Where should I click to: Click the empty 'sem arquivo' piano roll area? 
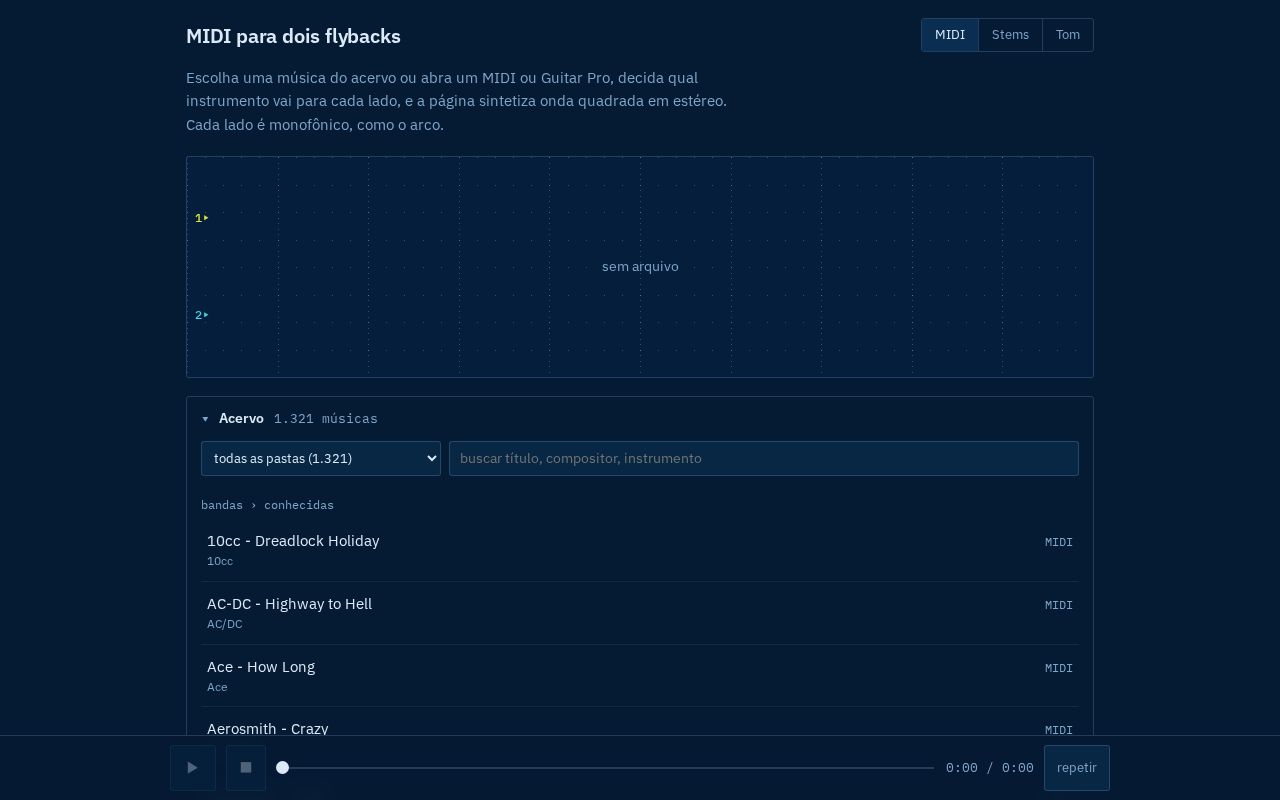pos(640,267)
